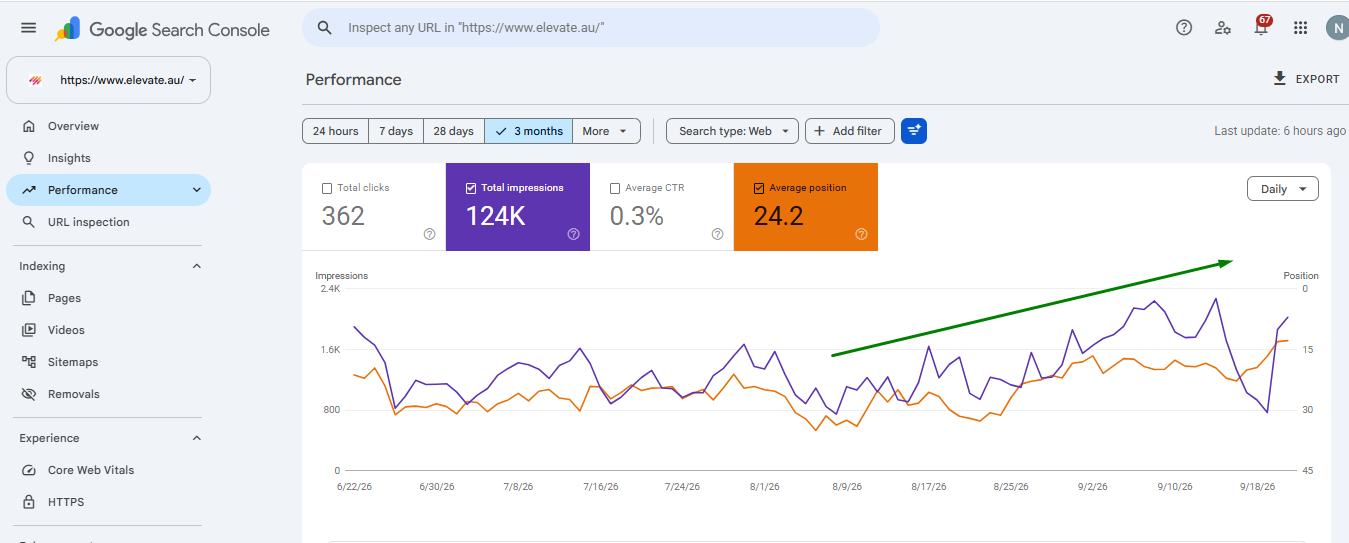Uncheck the Total impressions checkbox
This screenshot has width=1349, height=543.
pyautogui.click(x=471, y=188)
